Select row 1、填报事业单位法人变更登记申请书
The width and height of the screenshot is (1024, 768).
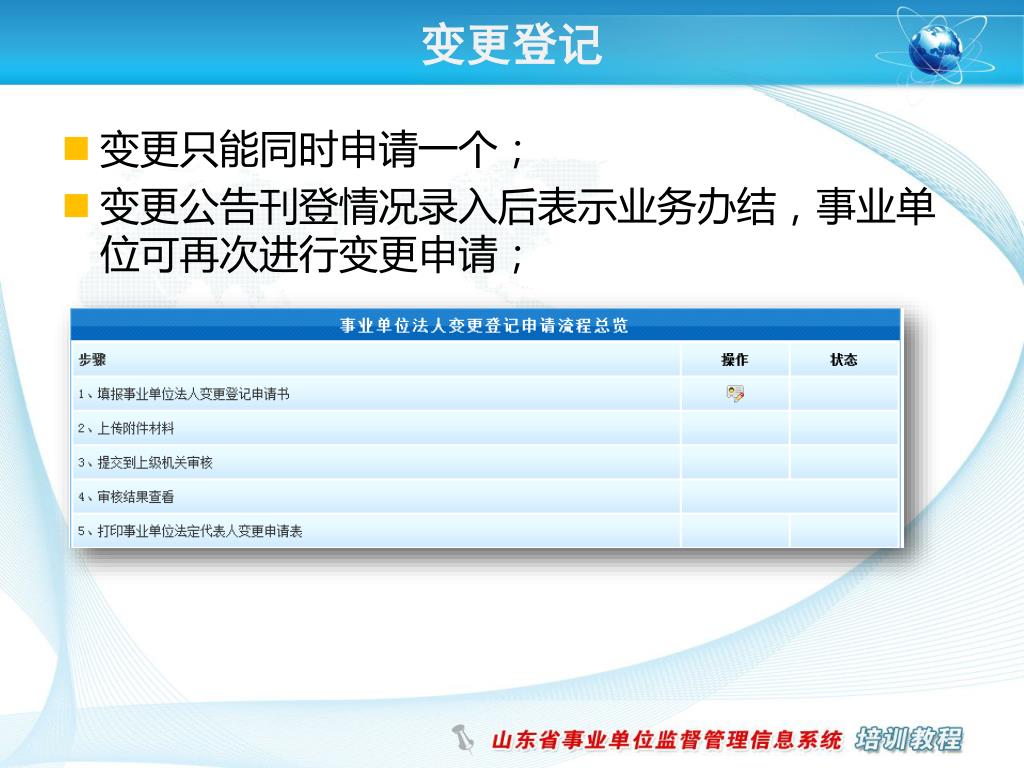point(486,393)
